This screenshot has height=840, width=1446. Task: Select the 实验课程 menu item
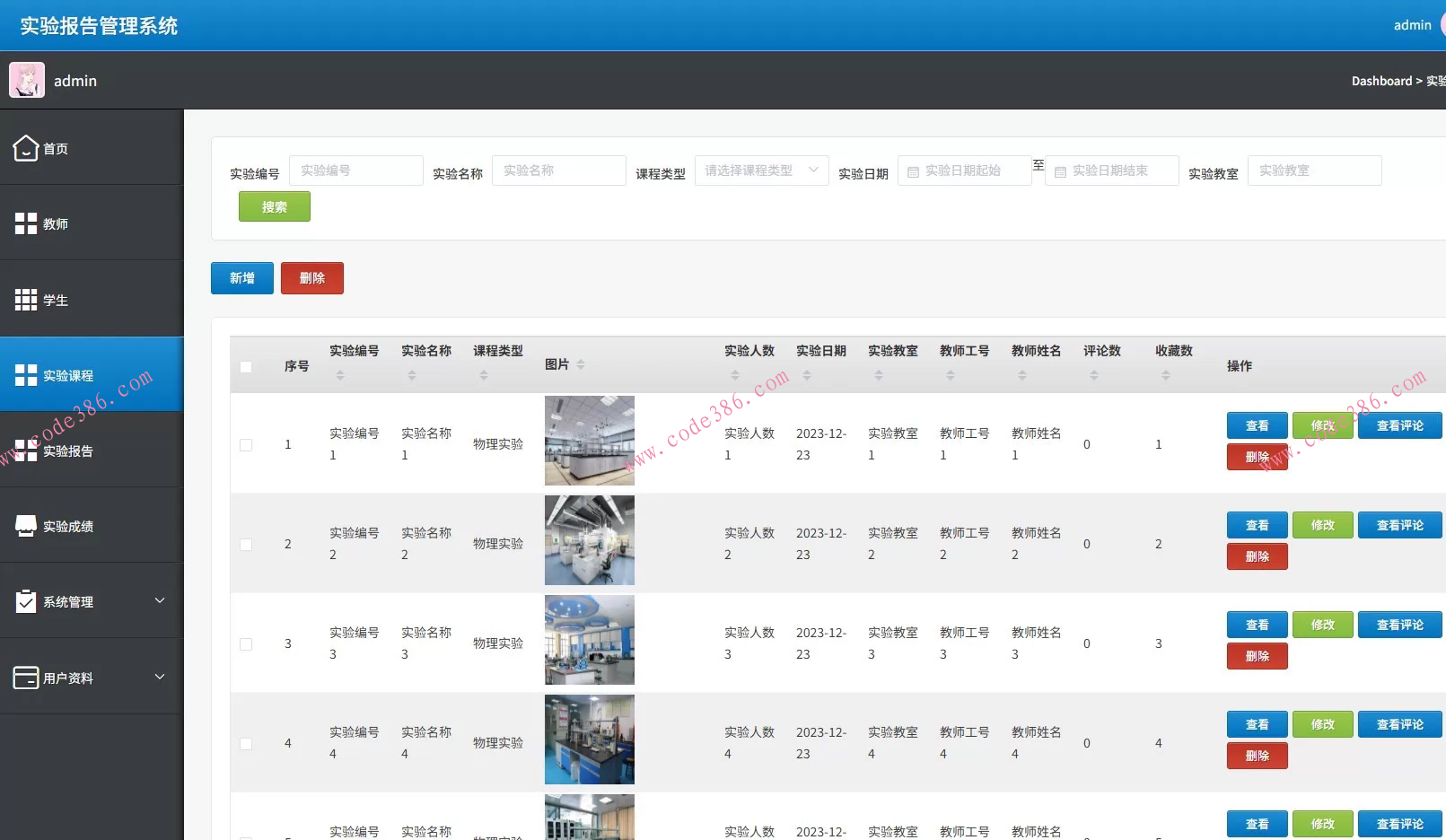[68, 376]
